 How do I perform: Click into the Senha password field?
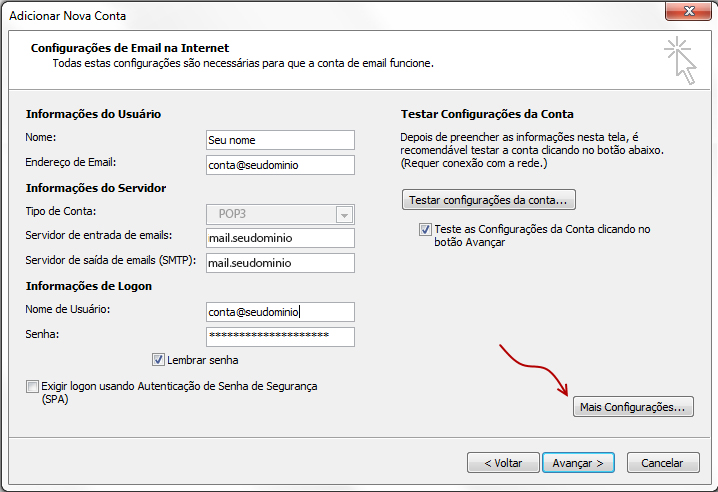point(279,336)
